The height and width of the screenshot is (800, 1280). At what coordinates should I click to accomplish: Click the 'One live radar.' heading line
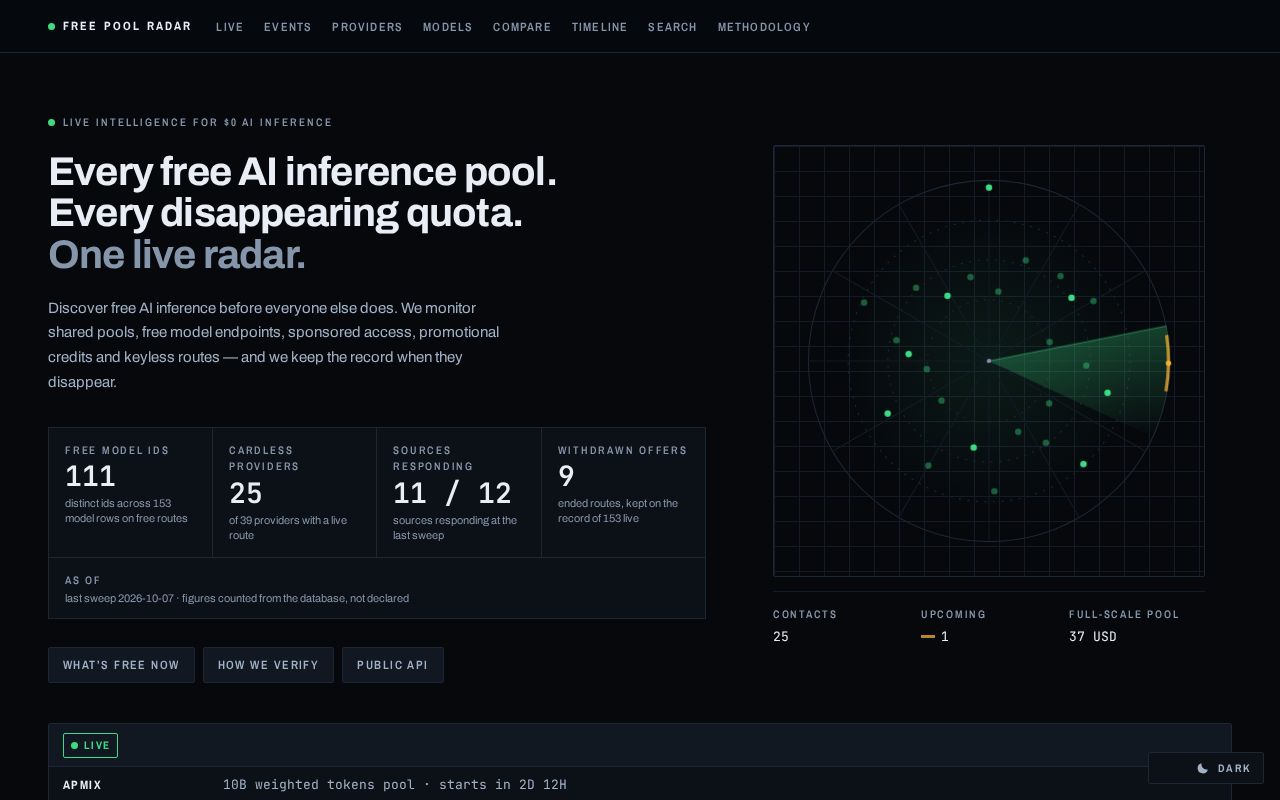click(177, 255)
